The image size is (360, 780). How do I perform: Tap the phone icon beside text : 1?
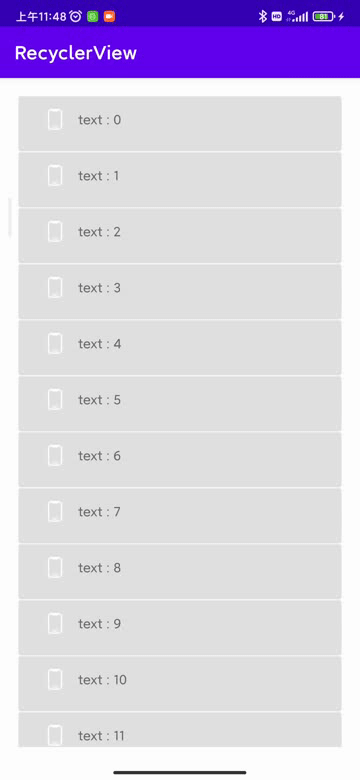pyautogui.click(x=56, y=176)
